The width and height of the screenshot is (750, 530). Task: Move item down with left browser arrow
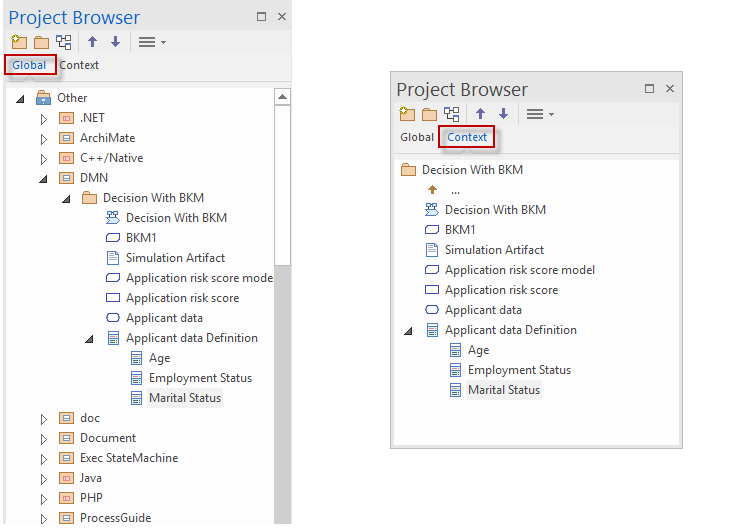coord(115,42)
